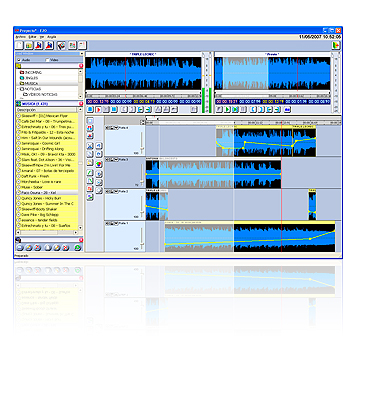
Task: Set mark-out closing bracket in left player
Action: tap(132, 109)
